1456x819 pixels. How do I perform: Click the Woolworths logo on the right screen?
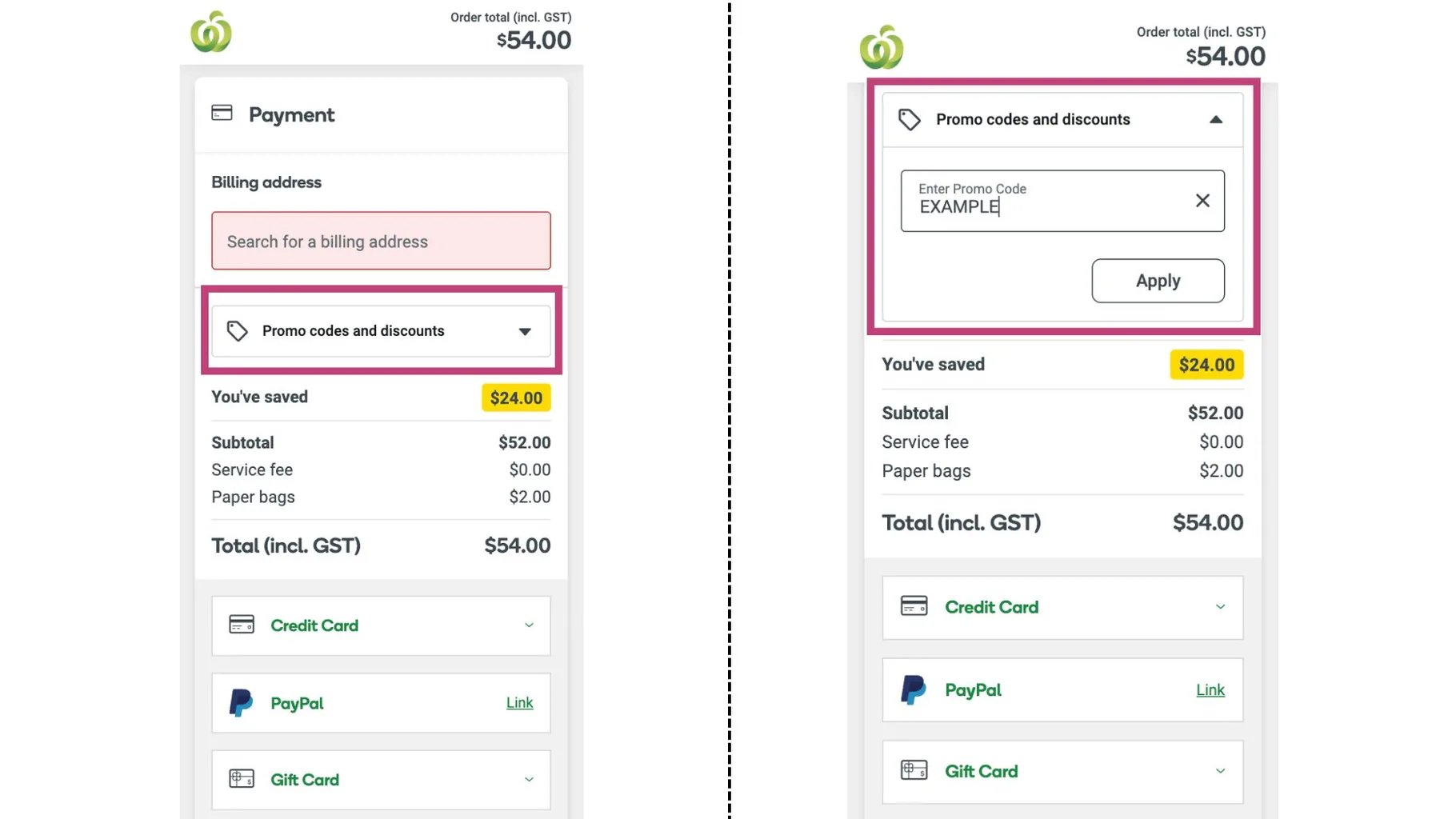[882, 46]
